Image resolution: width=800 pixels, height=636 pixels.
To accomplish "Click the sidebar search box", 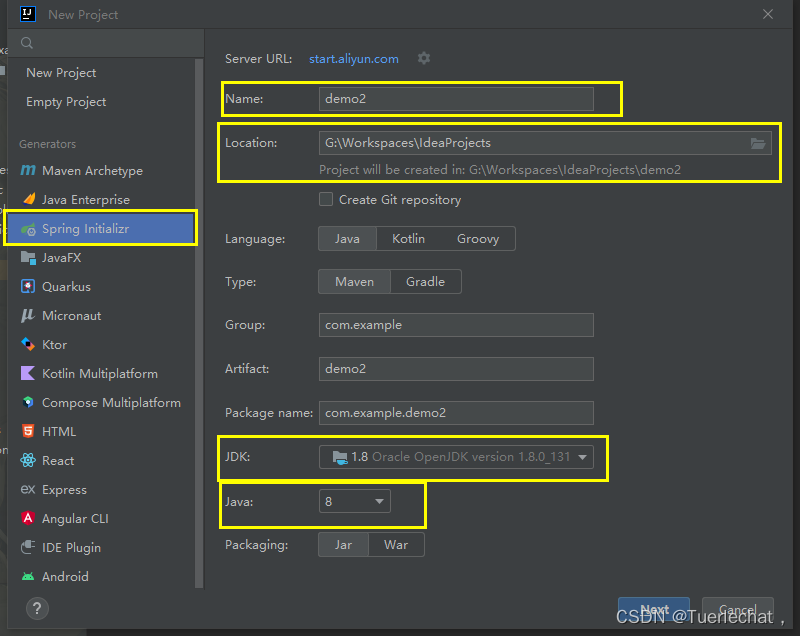I will 106,43.
